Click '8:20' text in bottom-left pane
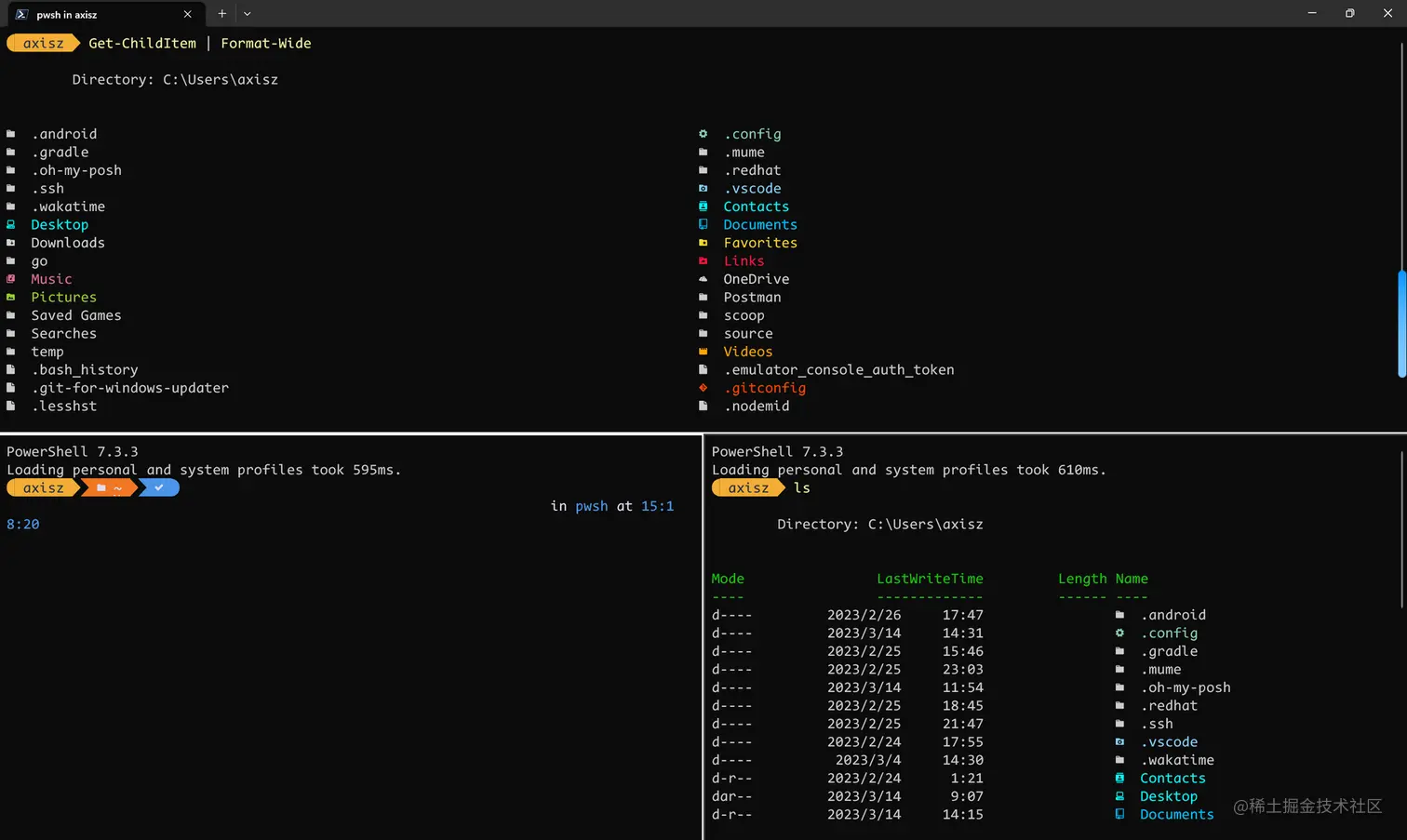The width and height of the screenshot is (1407, 840). pyautogui.click(x=23, y=524)
